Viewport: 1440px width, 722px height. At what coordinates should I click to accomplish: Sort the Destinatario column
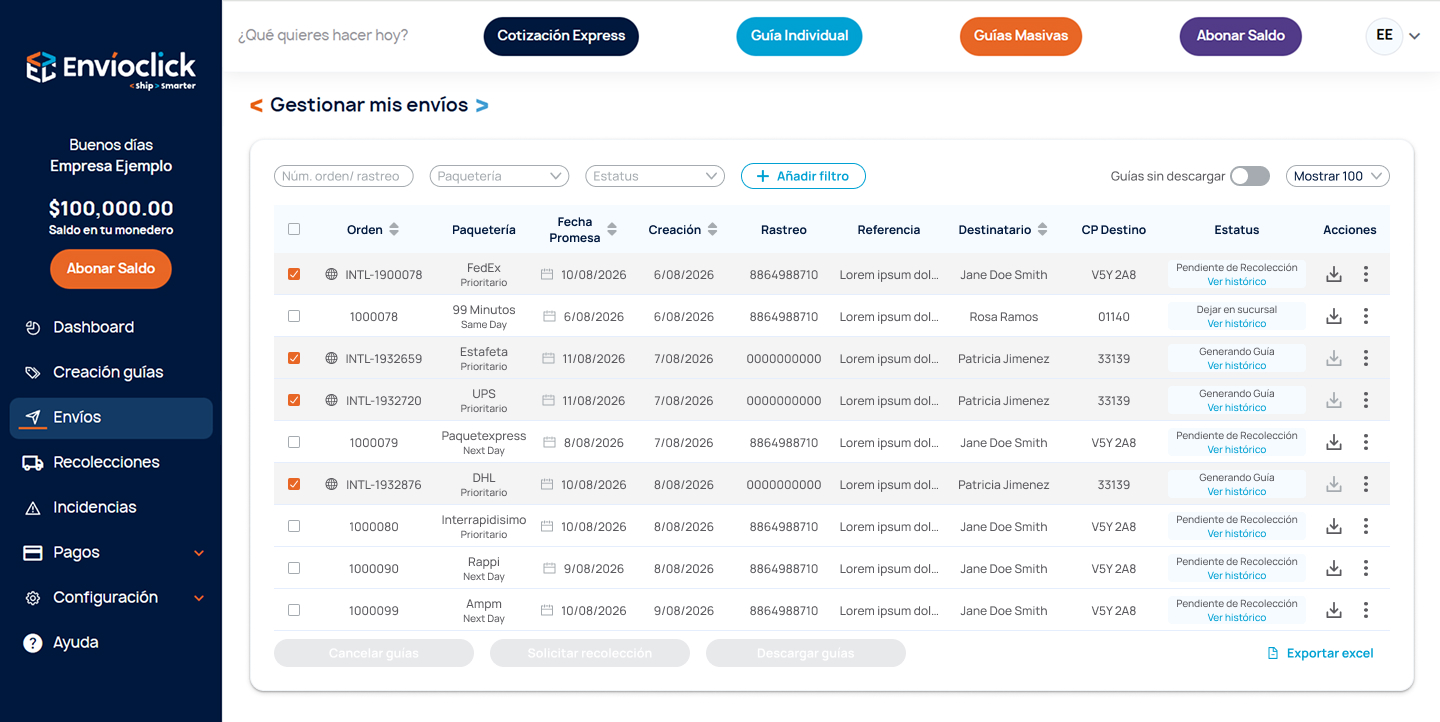click(x=1042, y=230)
